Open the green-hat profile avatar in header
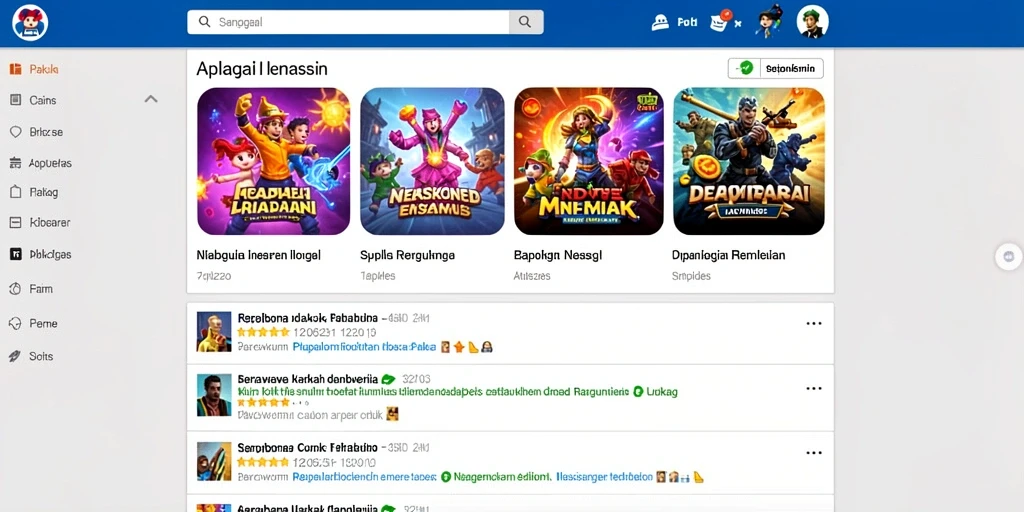This screenshot has width=1024, height=512. 812,22
